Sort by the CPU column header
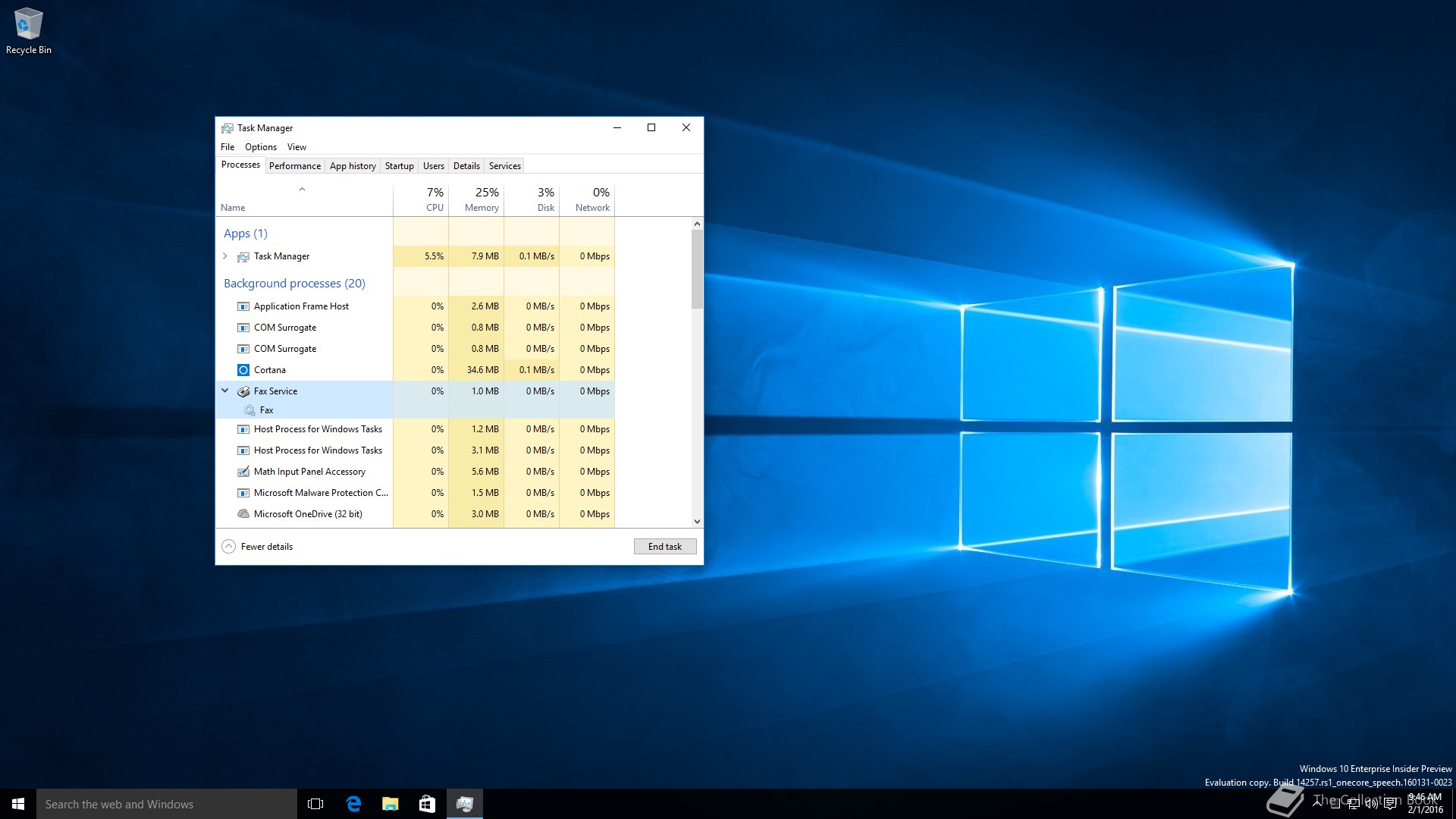The image size is (1456, 819). 421,200
